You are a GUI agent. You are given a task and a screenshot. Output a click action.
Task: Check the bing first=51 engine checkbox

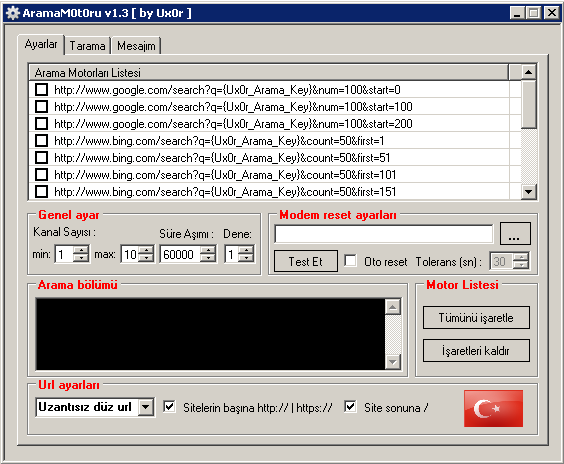(42, 157)
